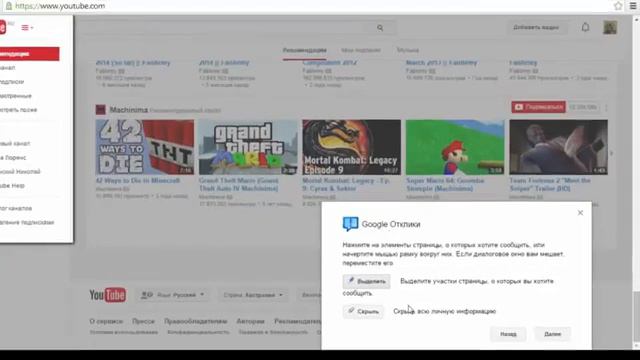Switch to the Рекомендации tab
This screenshot has height=360, width=640.
pyautogui.click(x=304, y=50)
